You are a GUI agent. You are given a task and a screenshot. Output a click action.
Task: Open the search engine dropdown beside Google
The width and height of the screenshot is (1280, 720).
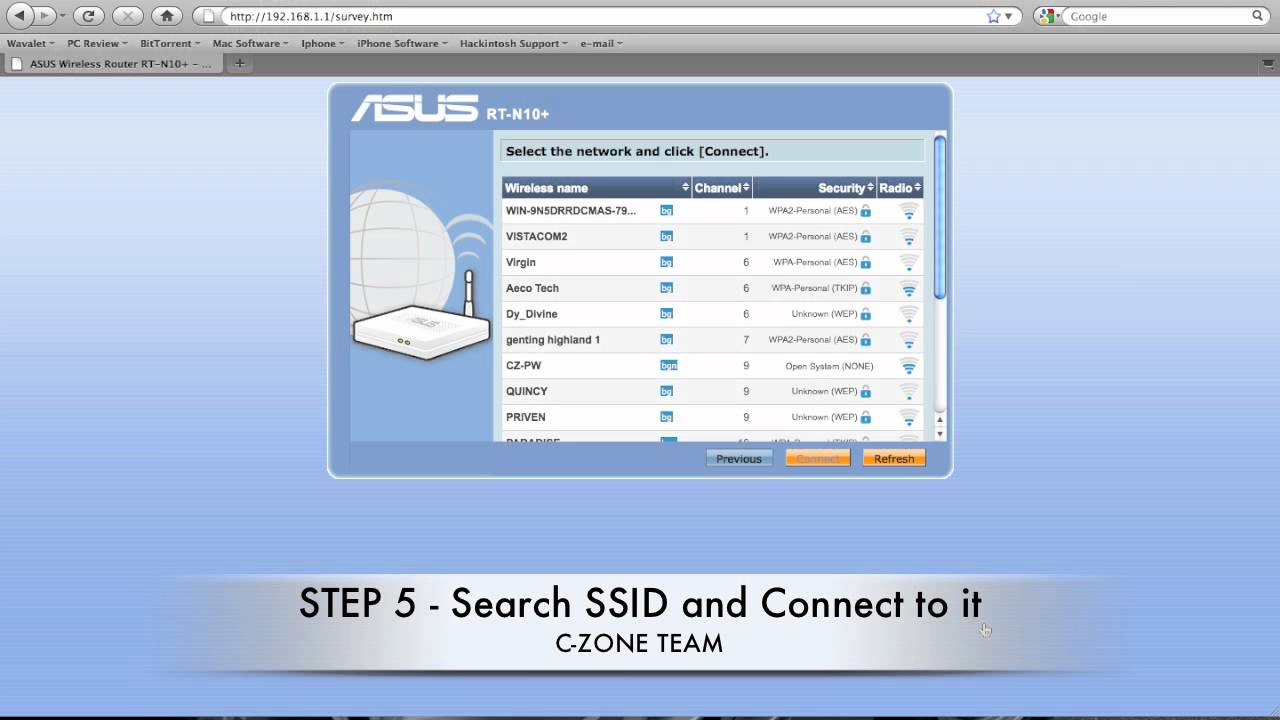1048,16
